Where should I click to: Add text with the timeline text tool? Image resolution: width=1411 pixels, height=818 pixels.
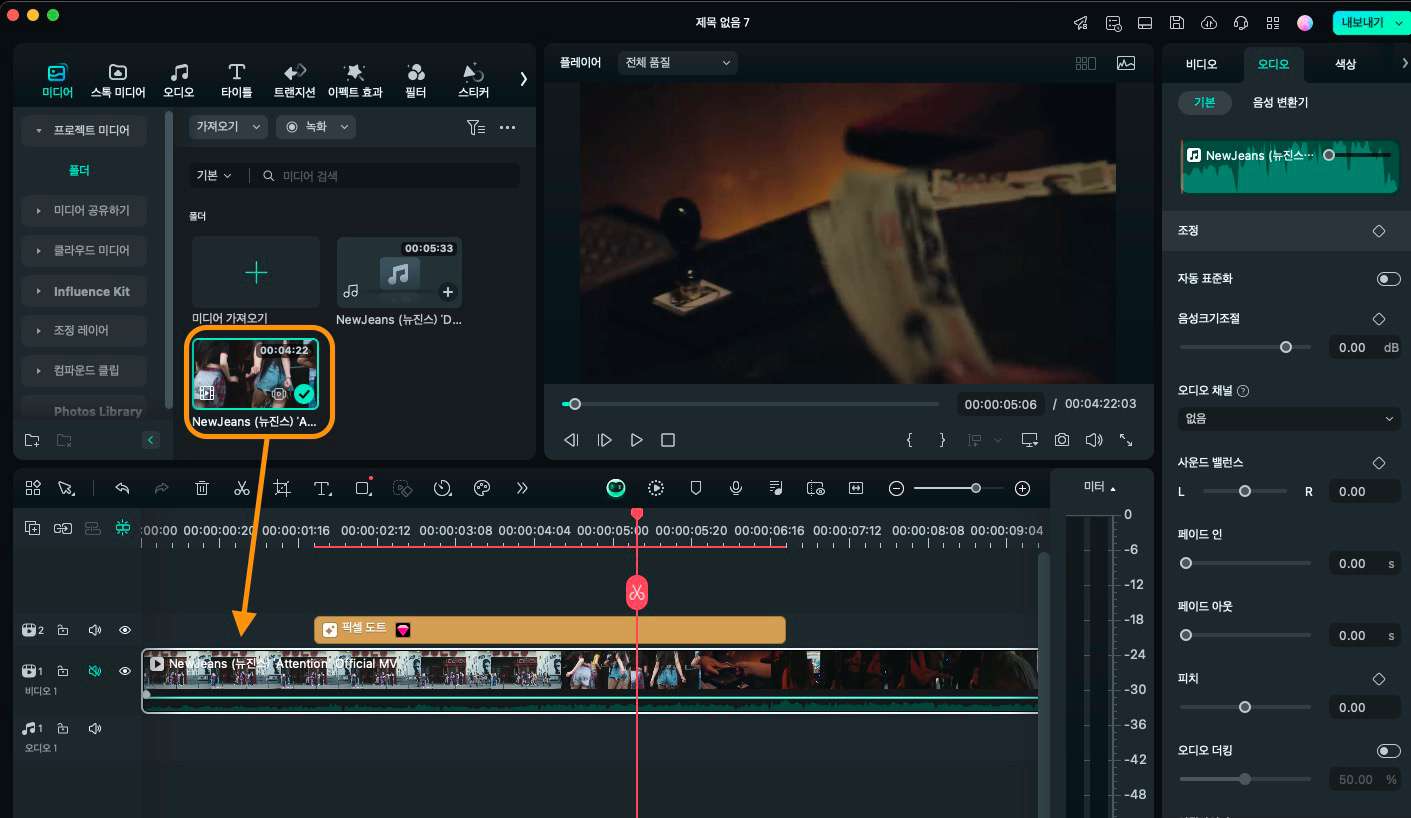pos(322,488)
